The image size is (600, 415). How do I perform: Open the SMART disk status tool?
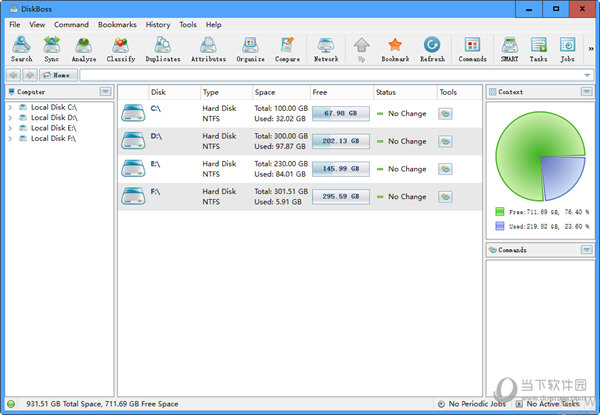tap(510, 49)
